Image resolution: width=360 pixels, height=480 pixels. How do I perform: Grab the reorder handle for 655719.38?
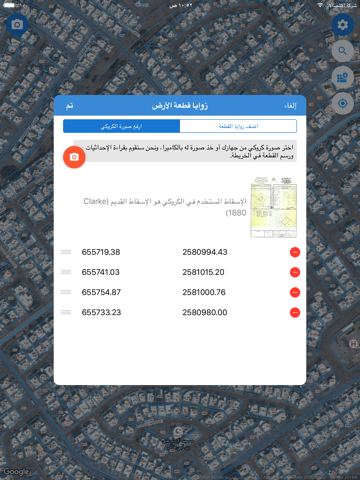click(66, 252)
